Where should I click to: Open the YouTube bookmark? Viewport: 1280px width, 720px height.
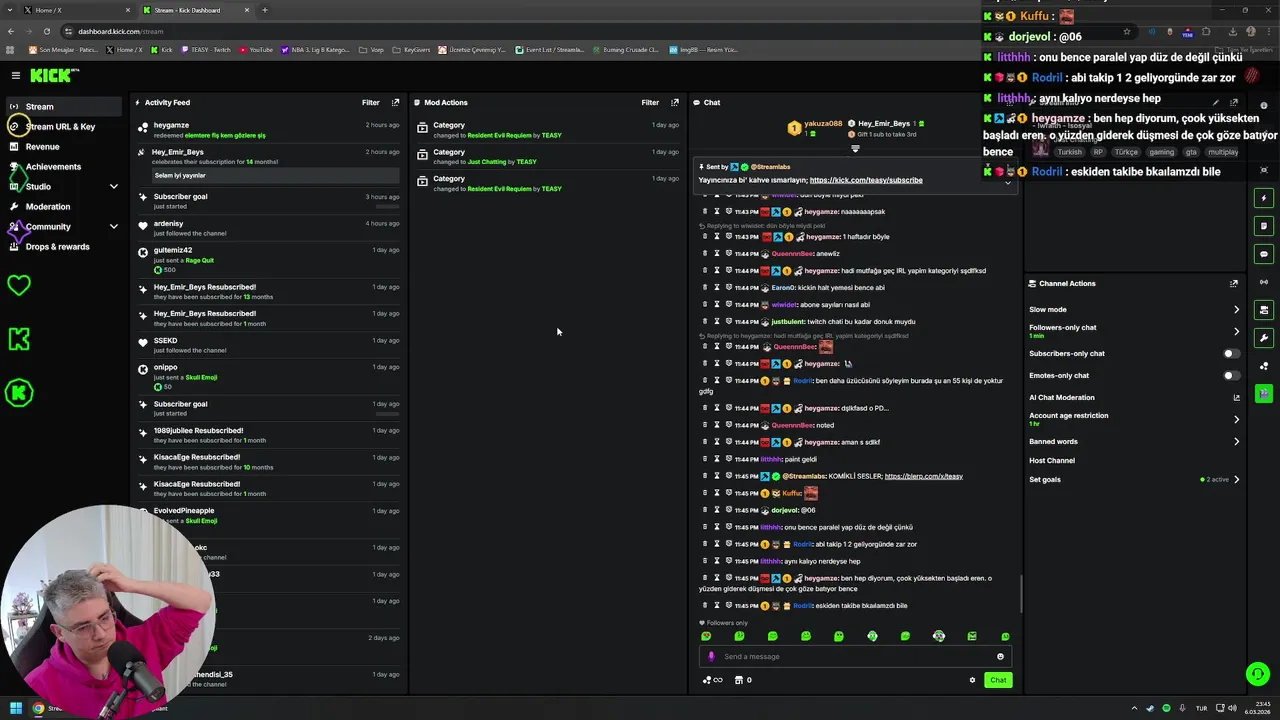[x=256, y=49]
